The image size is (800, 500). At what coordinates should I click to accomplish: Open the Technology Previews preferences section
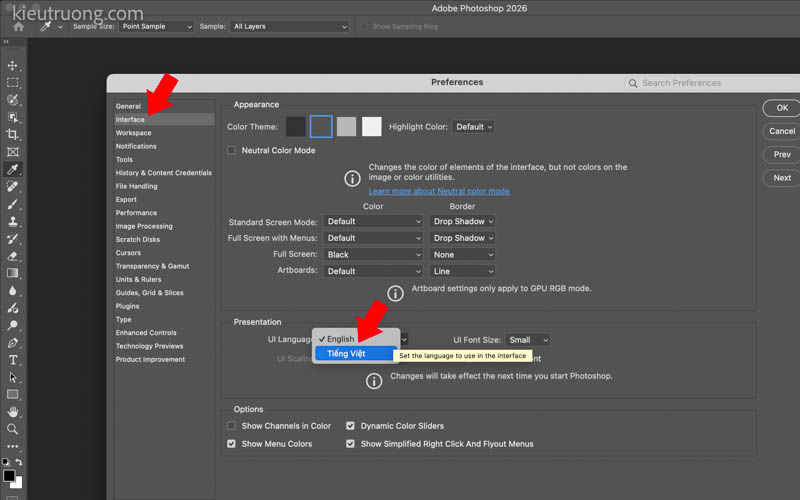coord(149,346)
